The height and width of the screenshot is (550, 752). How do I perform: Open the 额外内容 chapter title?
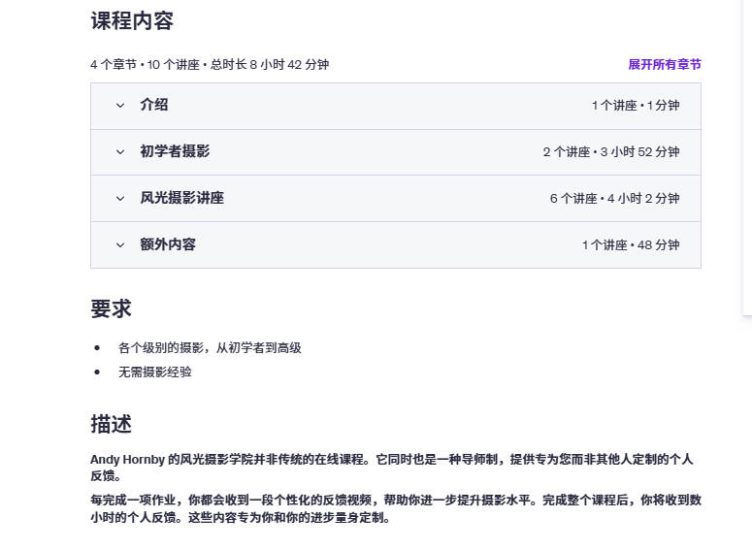(x=168, y=244)
